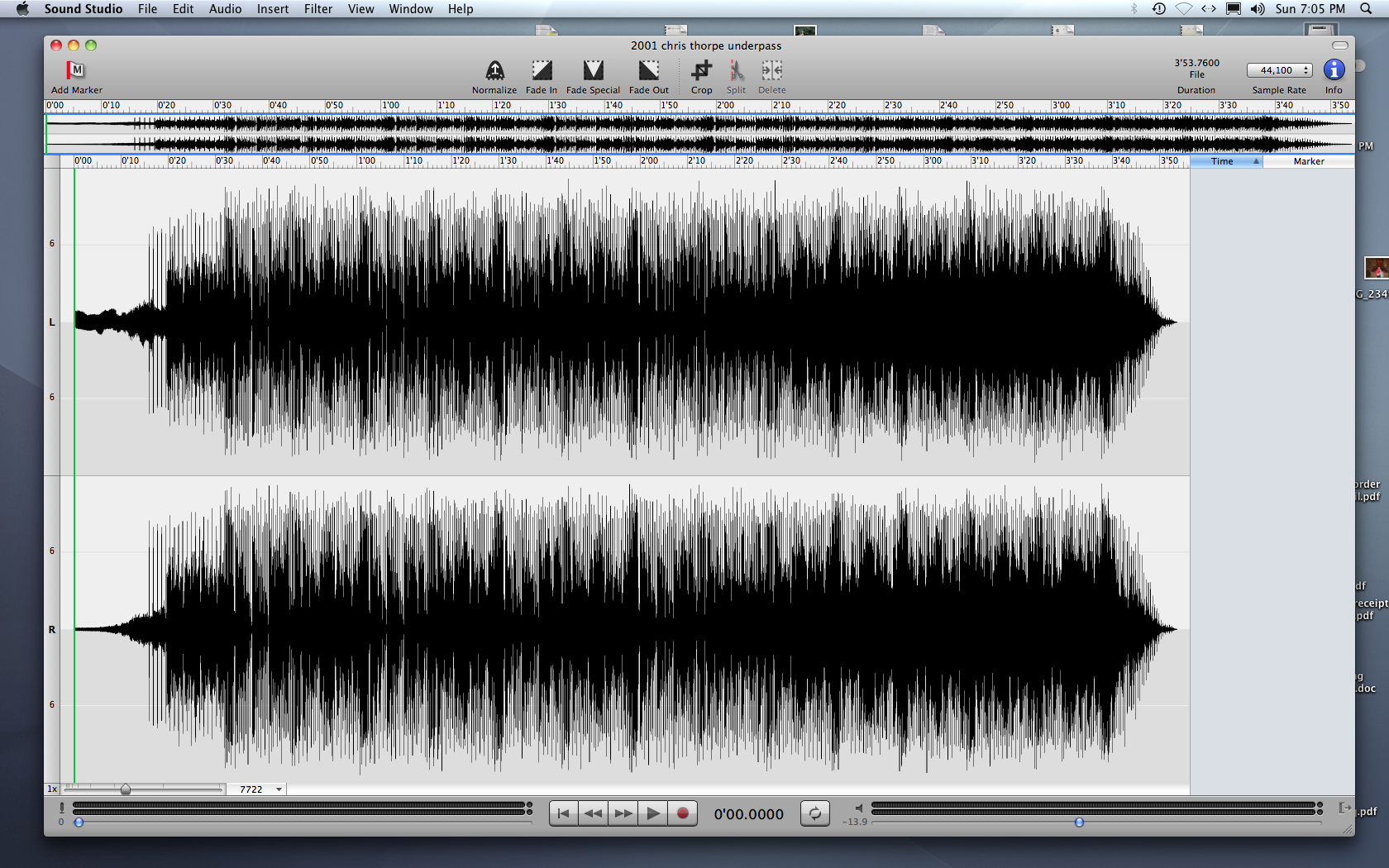1389x868 pixels.
Task: Click the Fade Out tool icon
Action: 649,70
